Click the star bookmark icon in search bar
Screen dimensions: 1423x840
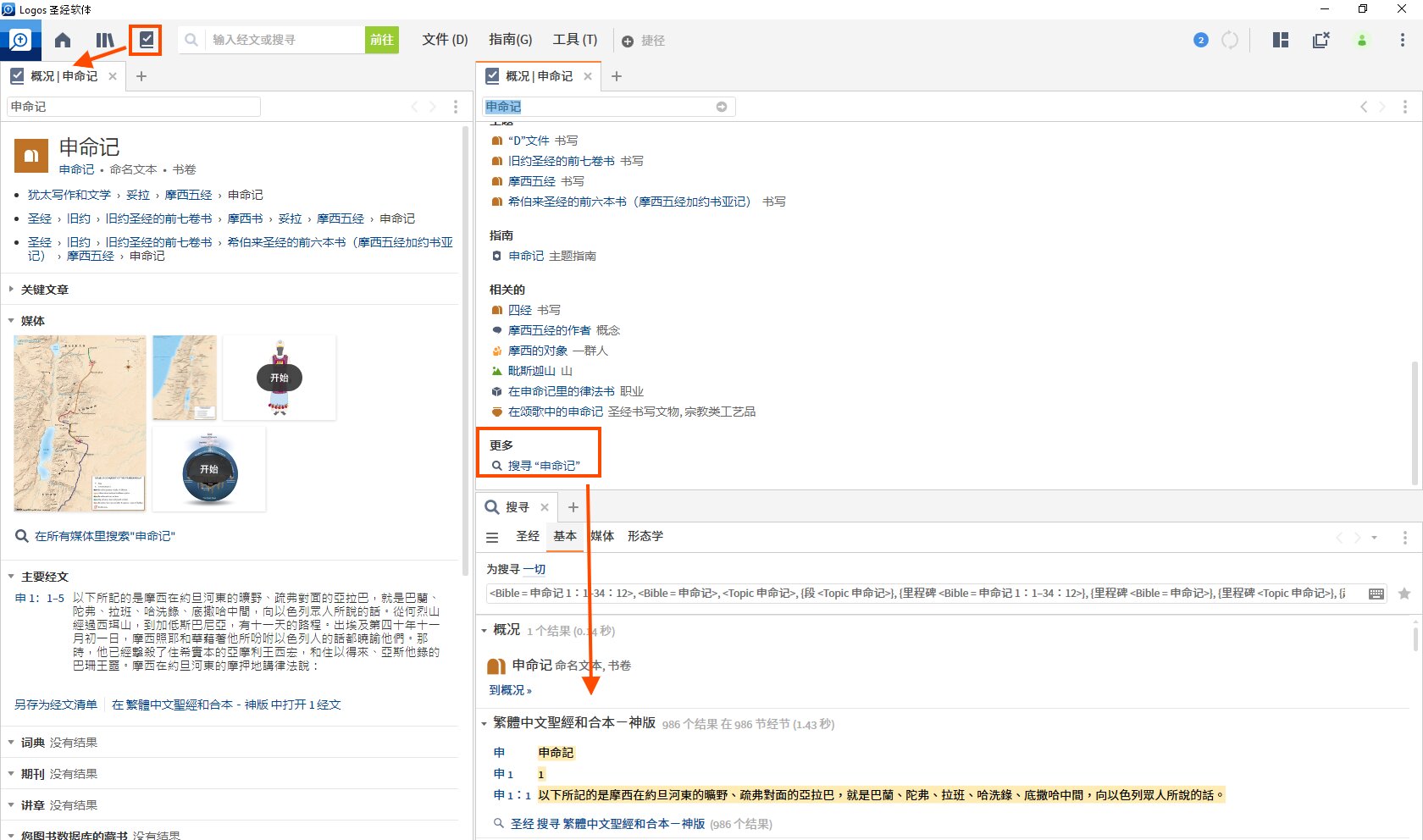1404,594
